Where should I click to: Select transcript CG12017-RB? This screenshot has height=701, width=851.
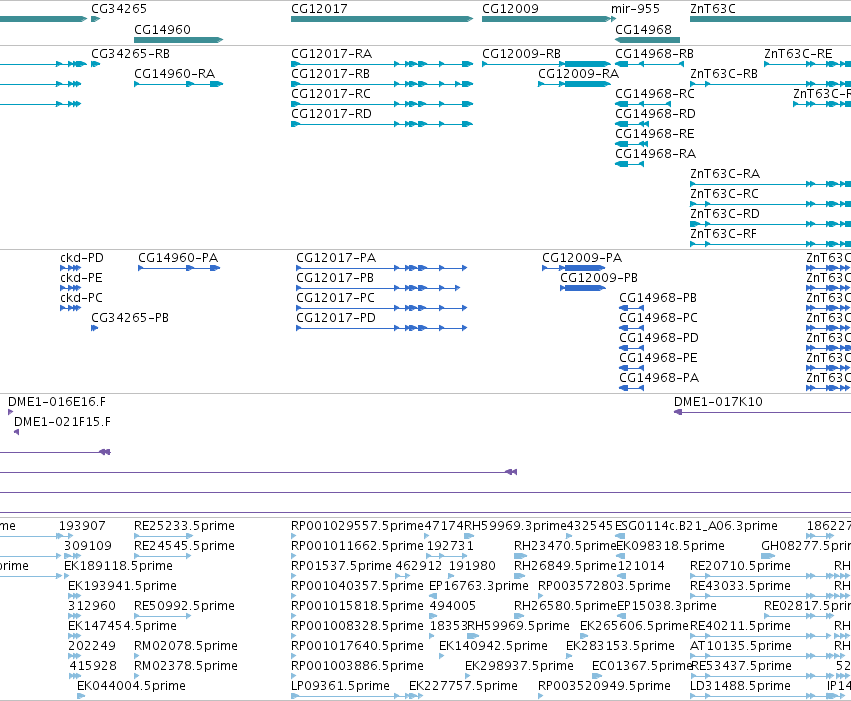[331, 74]
